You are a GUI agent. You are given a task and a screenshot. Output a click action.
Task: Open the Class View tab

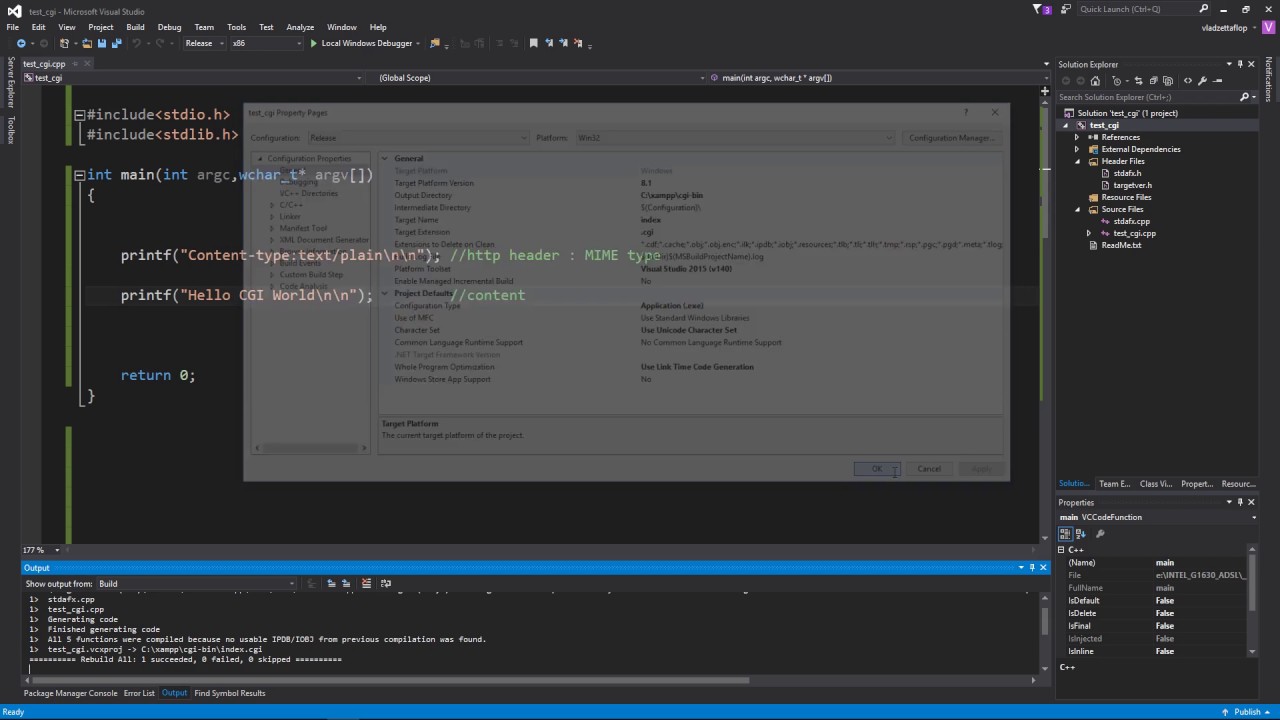[1156, 484]
